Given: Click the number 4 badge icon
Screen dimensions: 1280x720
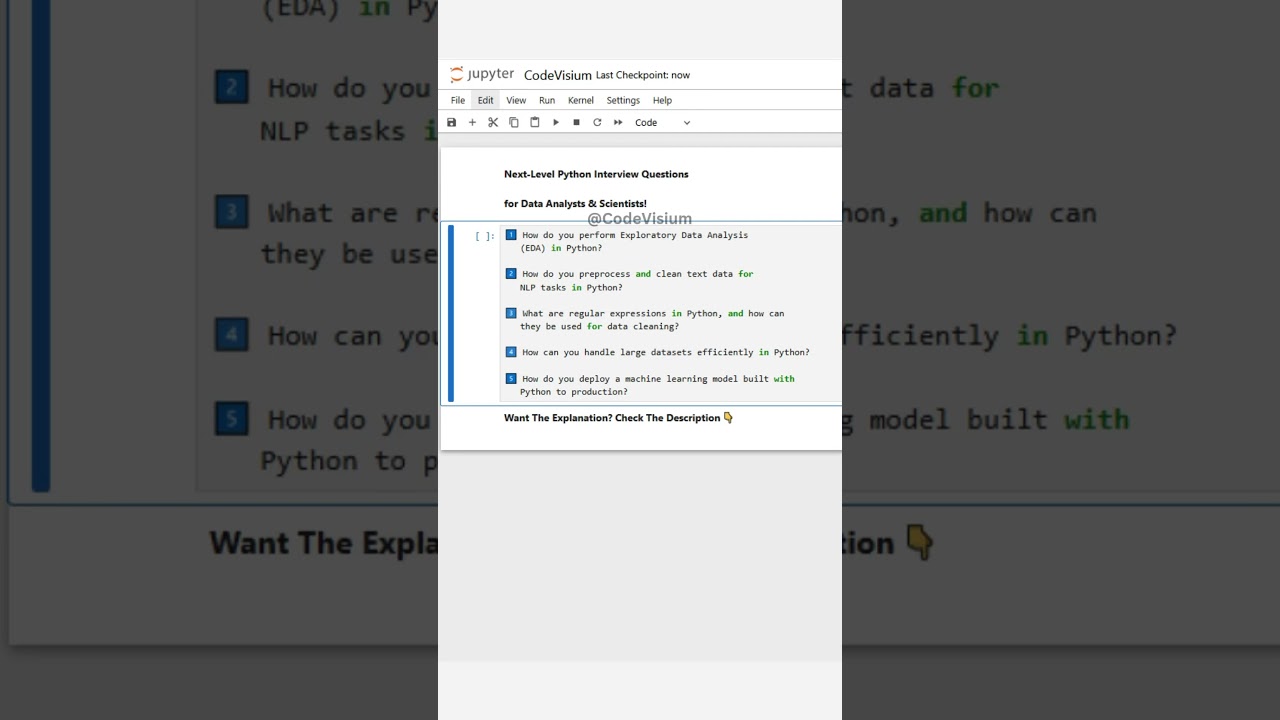Looking at the screenshot, I should (x=511, y=352).
